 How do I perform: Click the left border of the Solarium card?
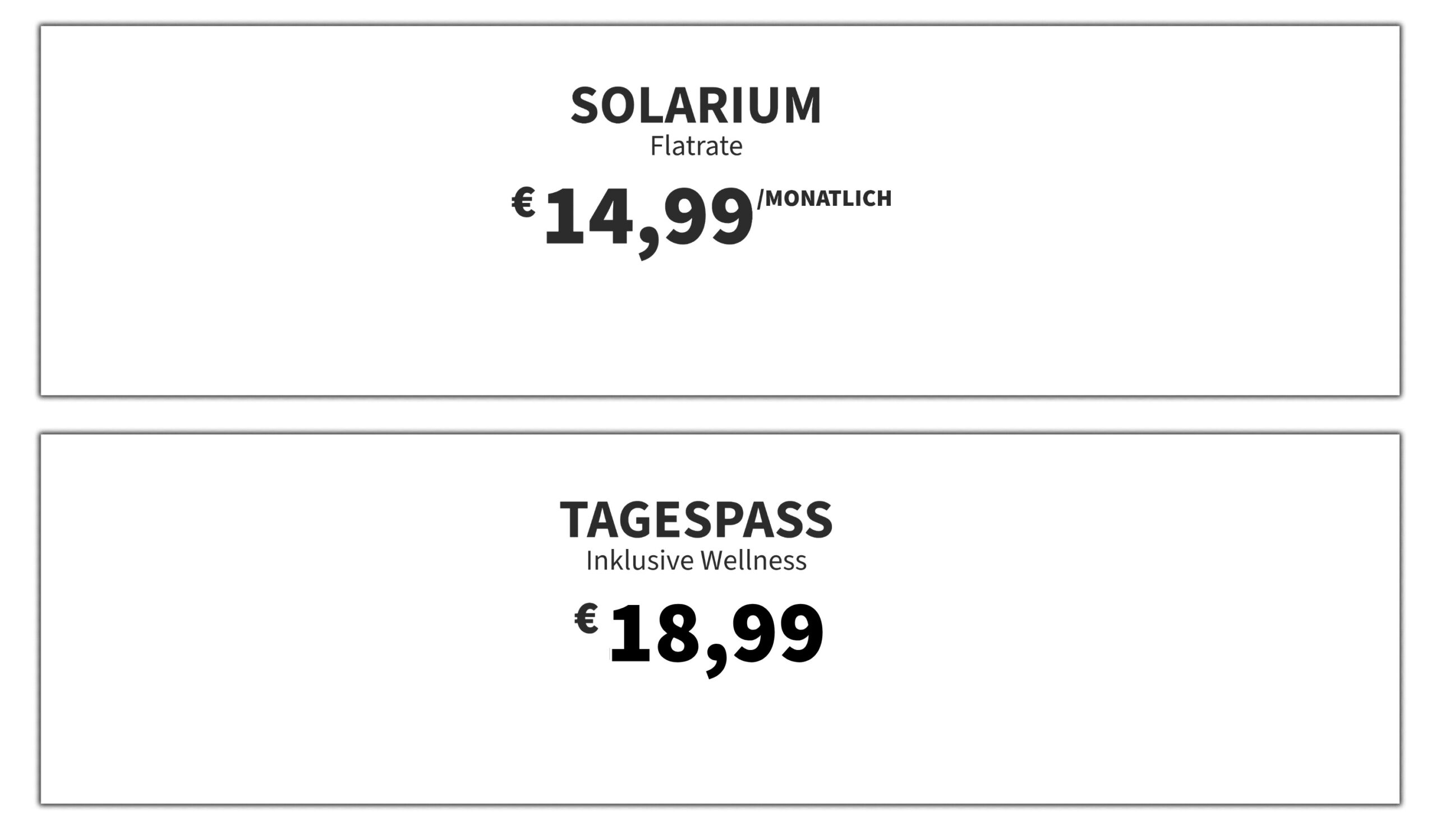40,211
